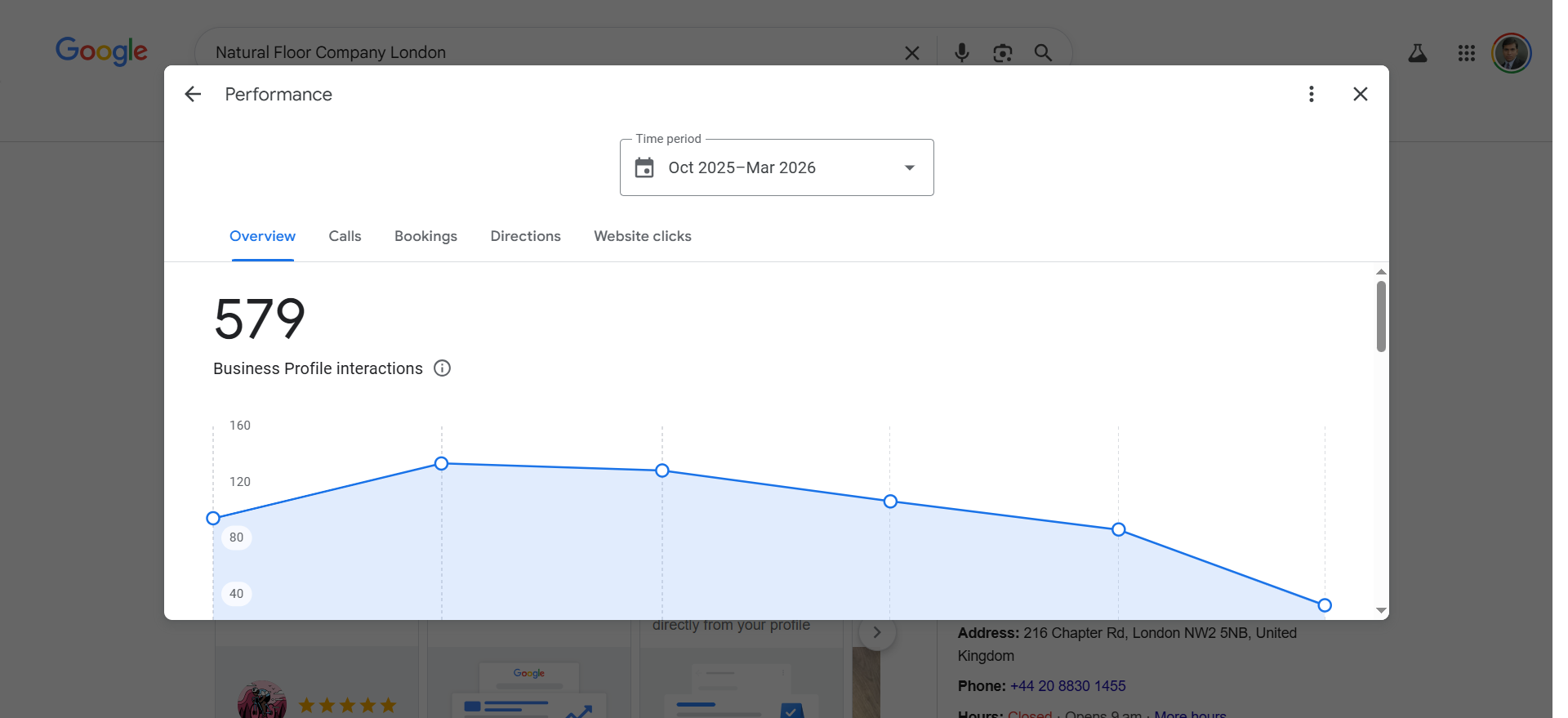Image resolution: width=1568 pixels, height=718 pixels.
Task: Start voice search with the microphone icon
Action: point(962,52)
